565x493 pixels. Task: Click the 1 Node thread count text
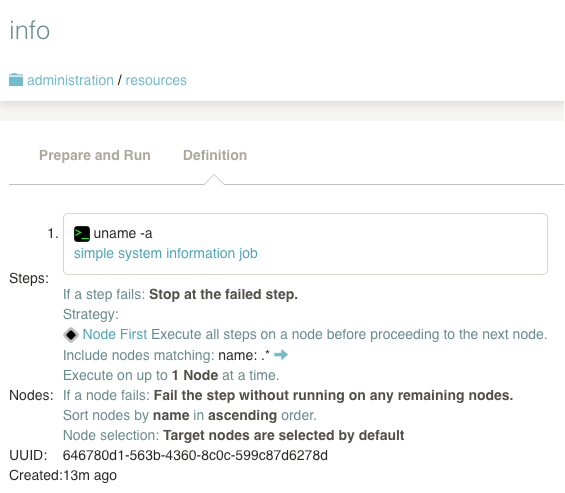pos(195,376)
